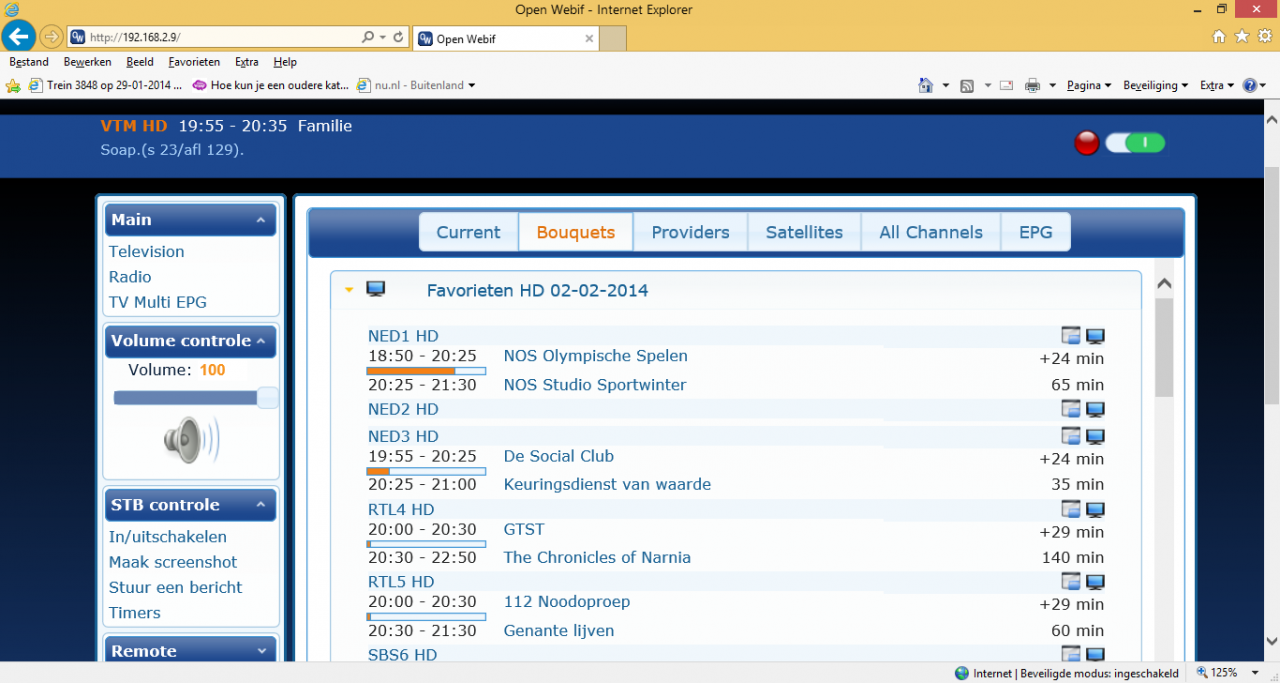Image resolution: width=1280 pixels, height=683 pixels.
Task: Click the volume slider handle
Action: pyautogui.click(x=267, y=398)
